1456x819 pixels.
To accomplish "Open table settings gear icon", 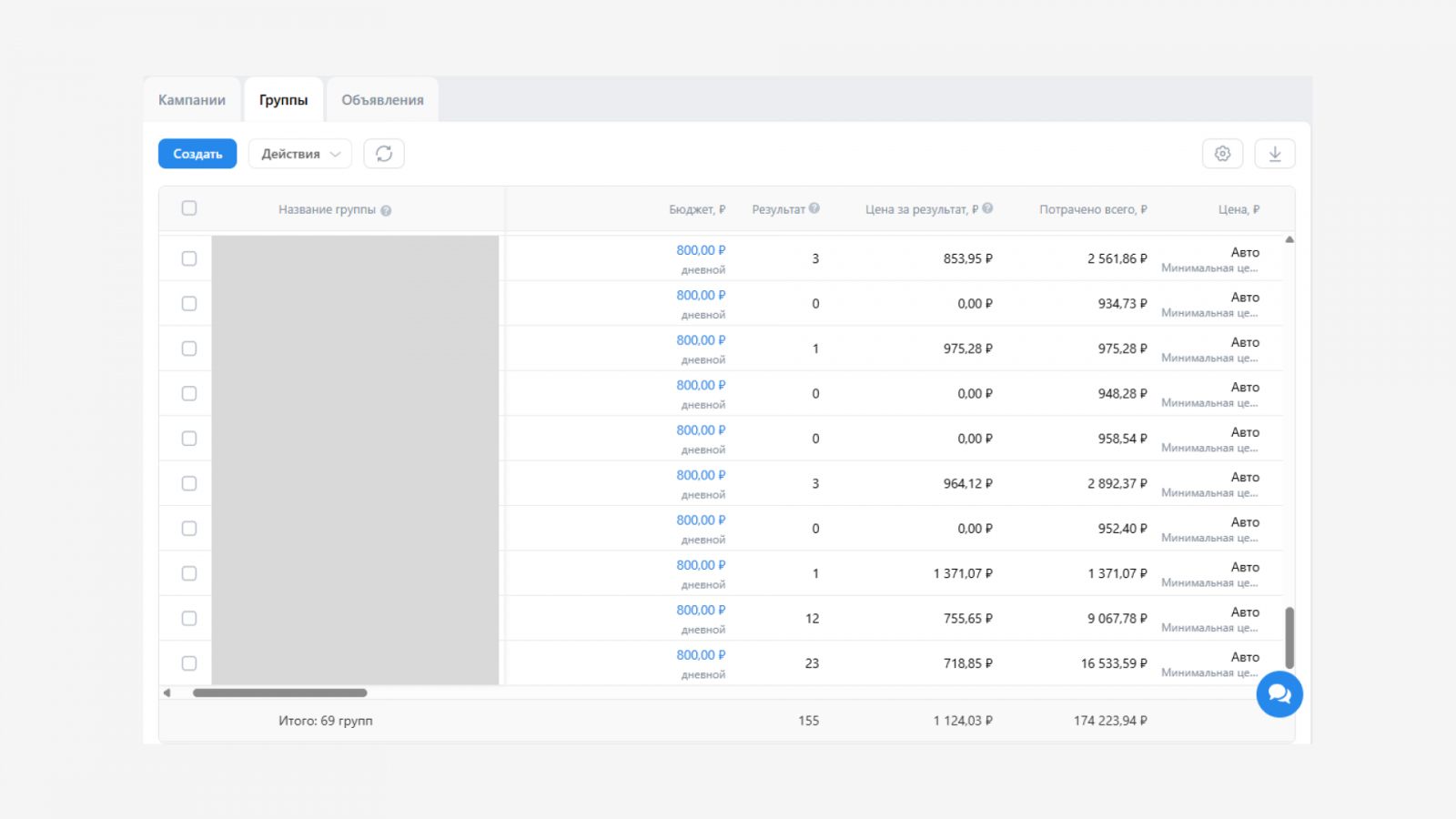I will coord(1222,154).
